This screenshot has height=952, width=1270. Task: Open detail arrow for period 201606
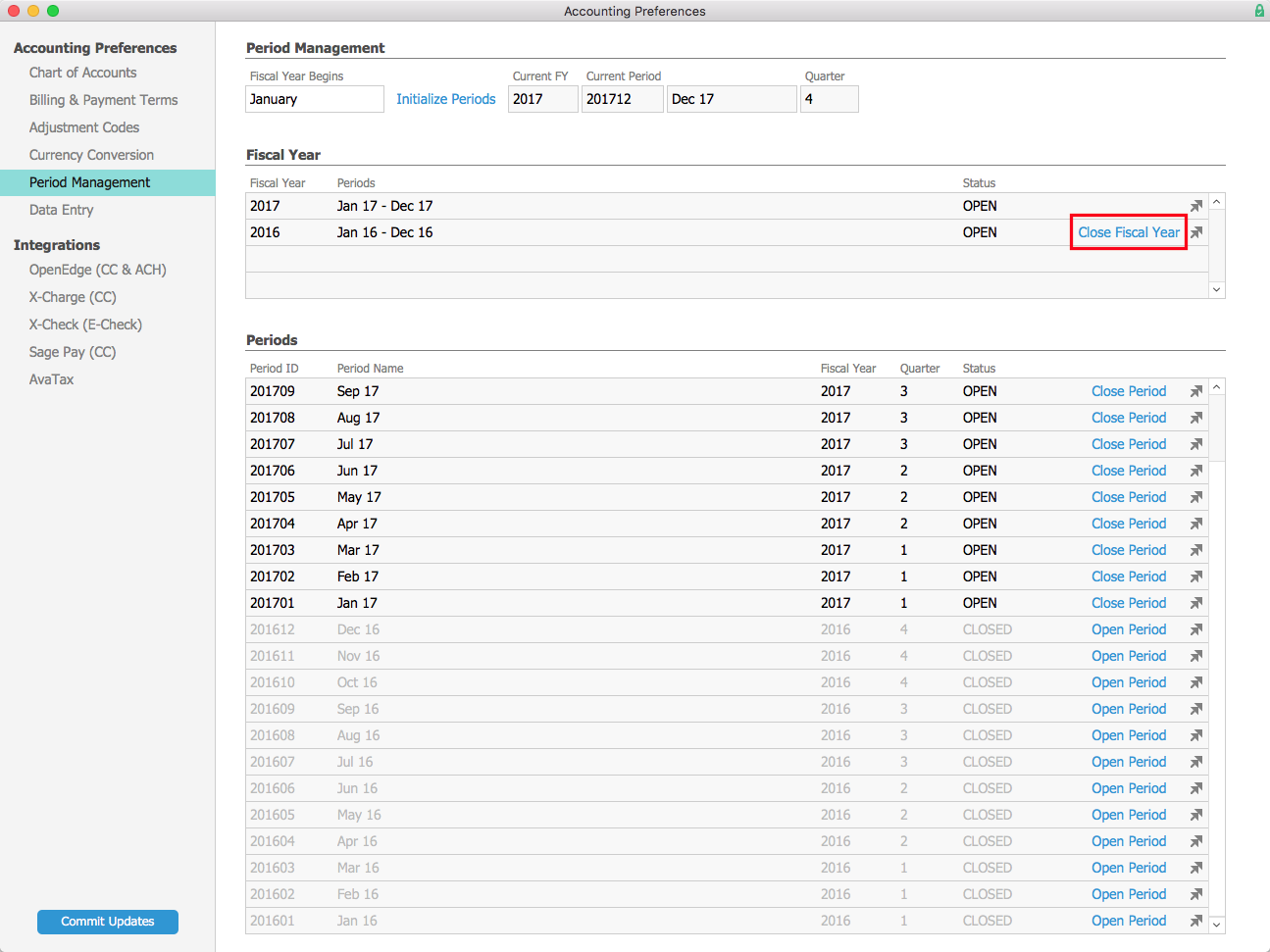(x=1196, y=788)
